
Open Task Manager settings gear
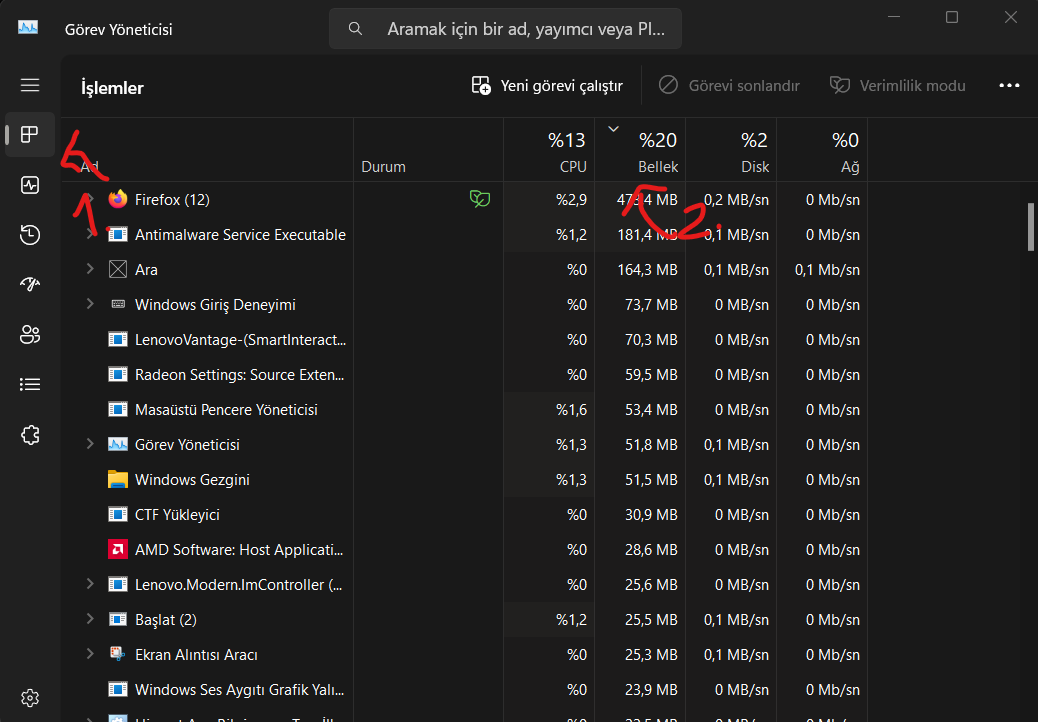[x=30, y=697]
